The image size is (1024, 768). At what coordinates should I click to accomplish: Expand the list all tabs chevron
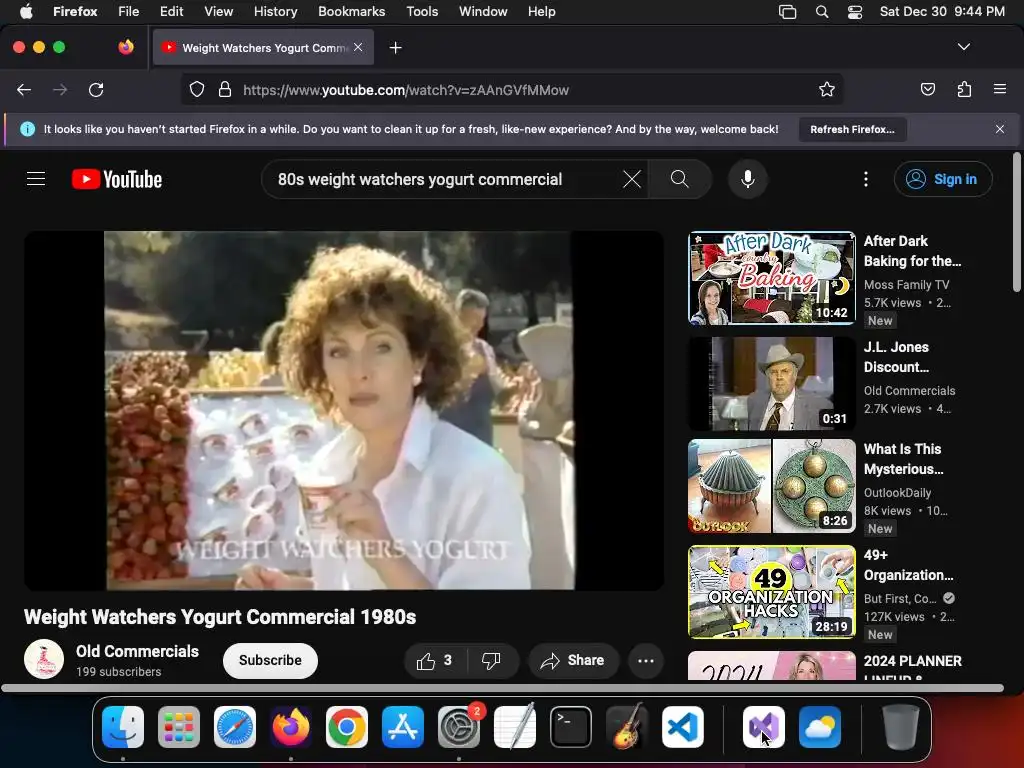click(963, 47)
